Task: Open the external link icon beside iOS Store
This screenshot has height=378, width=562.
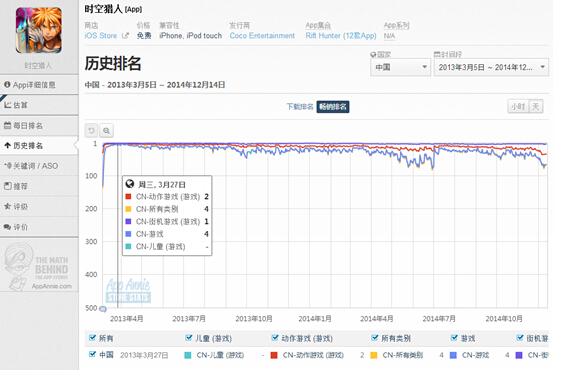Action: click(125, 35)
